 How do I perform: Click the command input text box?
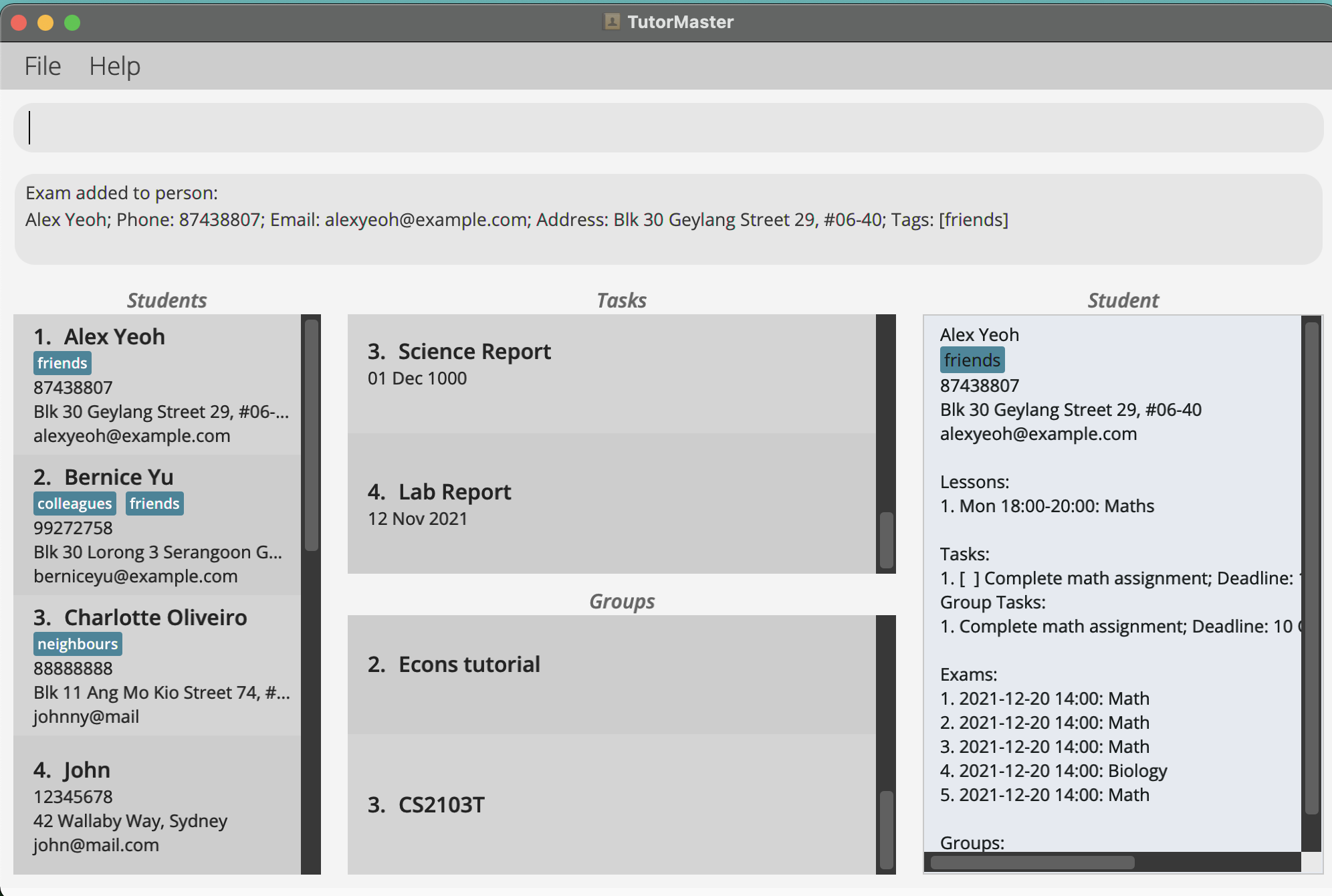click(667, 128)
